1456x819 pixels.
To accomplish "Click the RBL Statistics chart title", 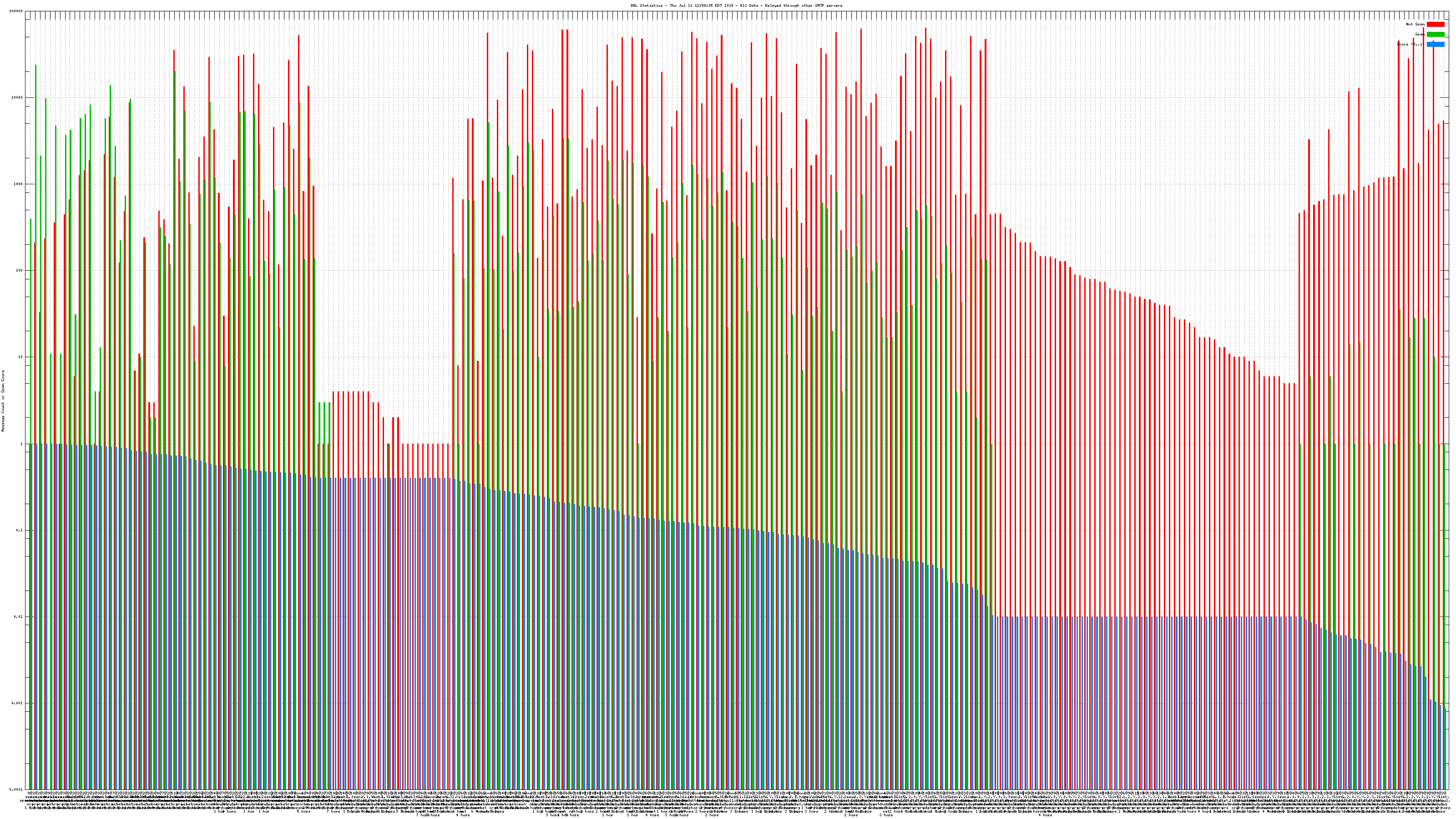I will [736, 5].
